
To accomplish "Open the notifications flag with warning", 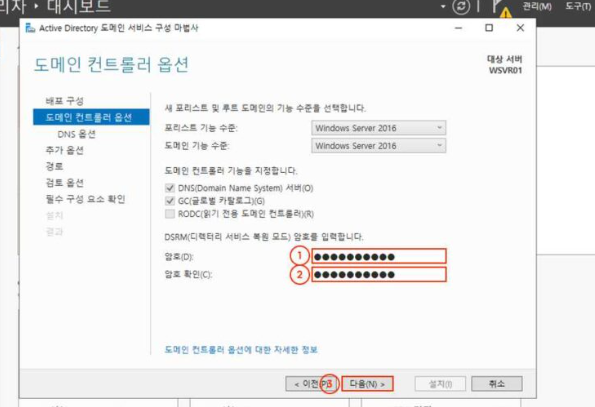I will click(501, 8).
